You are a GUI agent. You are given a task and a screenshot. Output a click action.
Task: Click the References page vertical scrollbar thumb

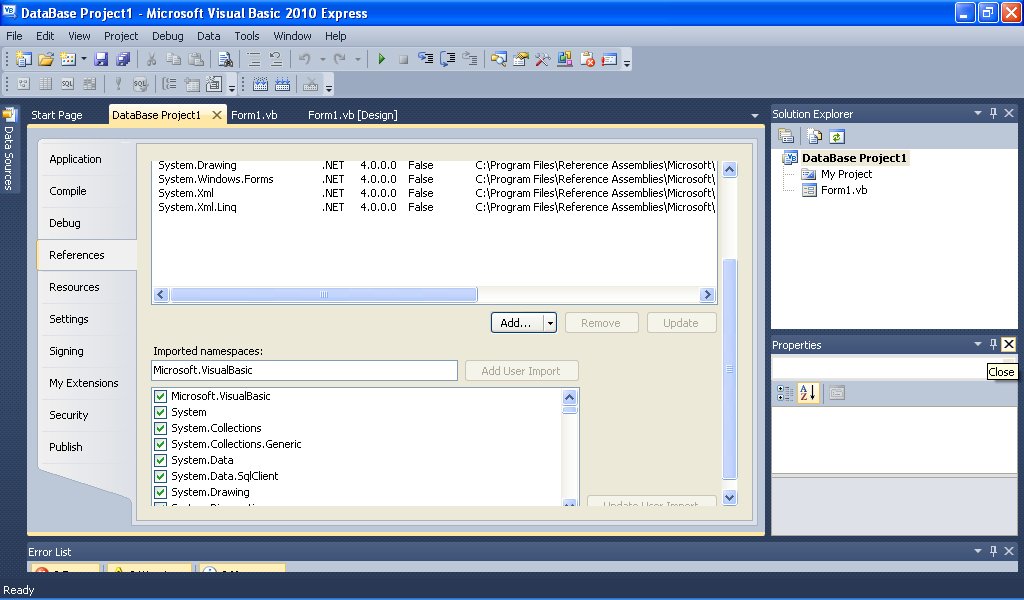pos(729,370)
